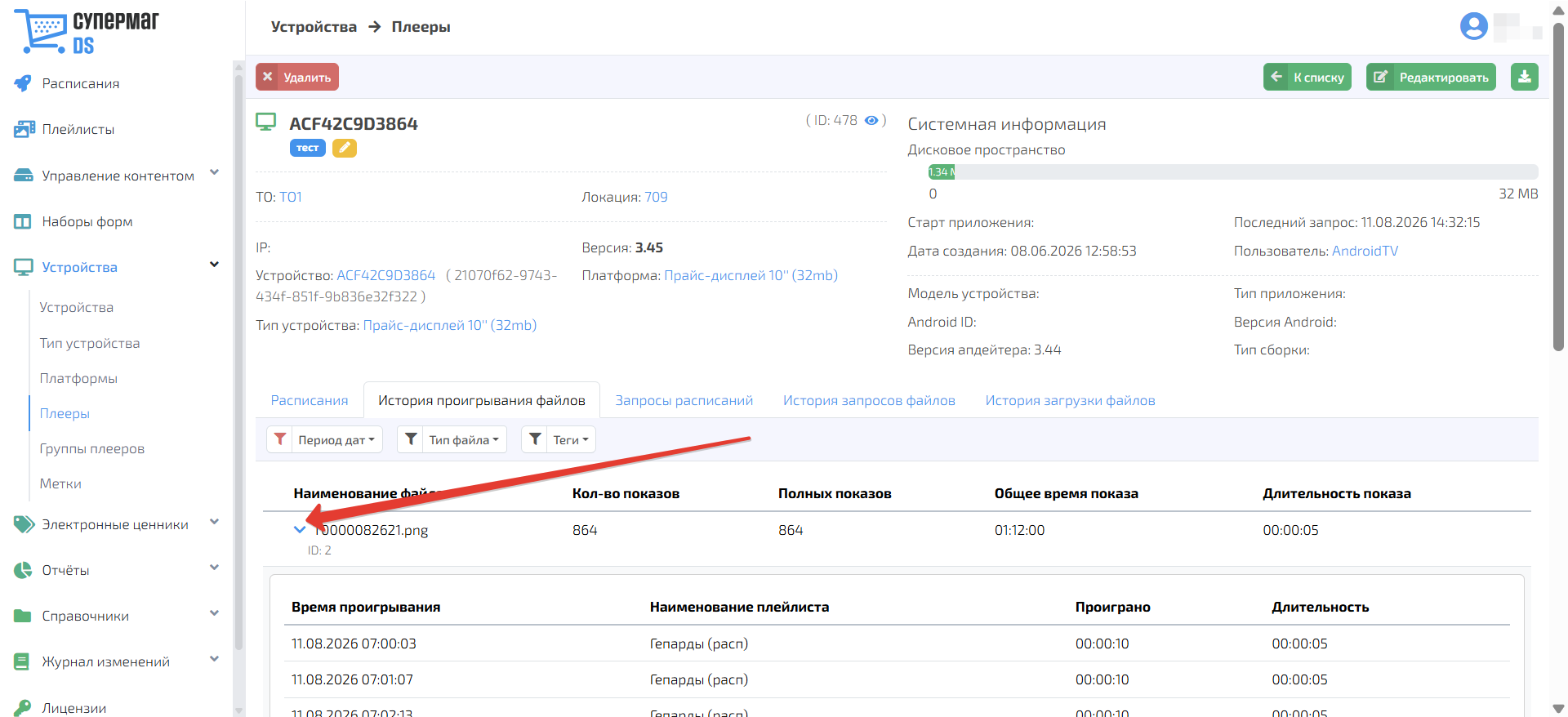The width and height of the screenshot is (1568, 717).
Task: Click the drive icon beside Управление контентом
Action: pos(24,176)
